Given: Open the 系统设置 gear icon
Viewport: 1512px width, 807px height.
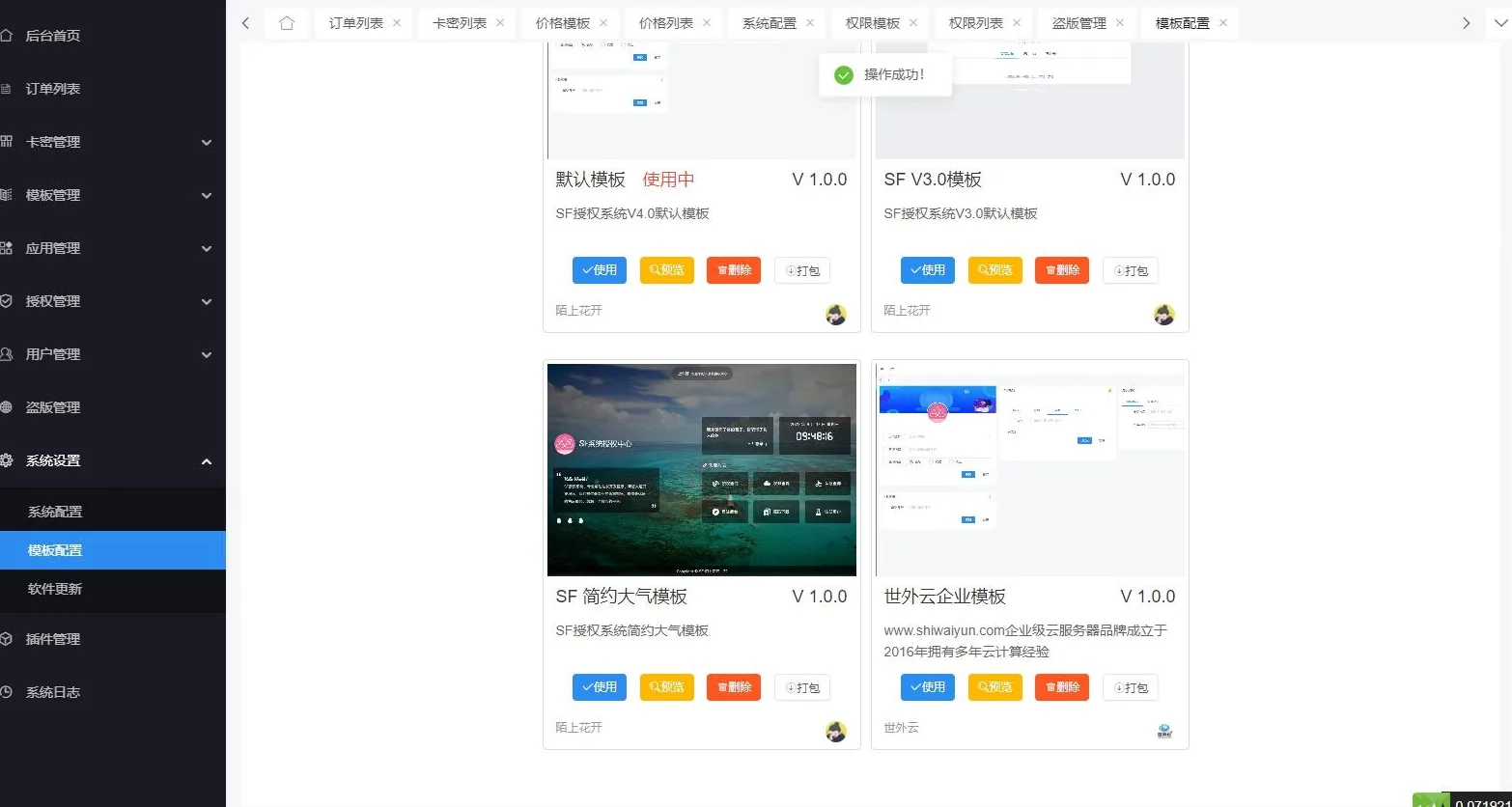Looking at the screenshot, I should (14, 460).
